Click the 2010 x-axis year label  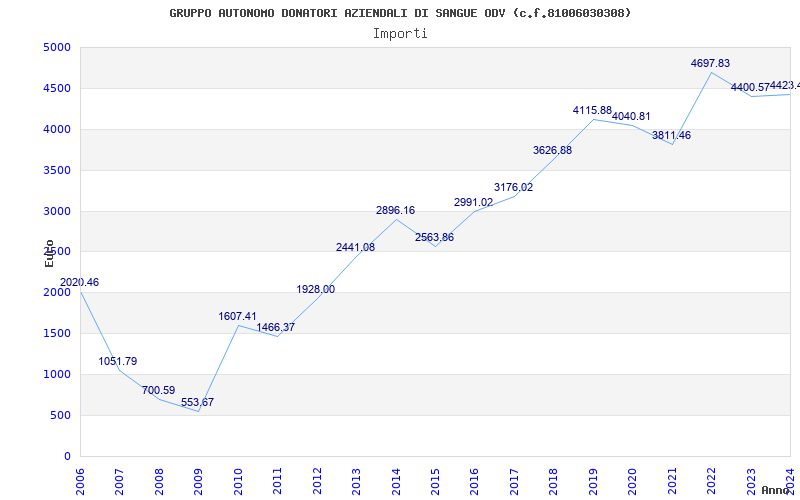pyautogui.click(x=237, y=481)
